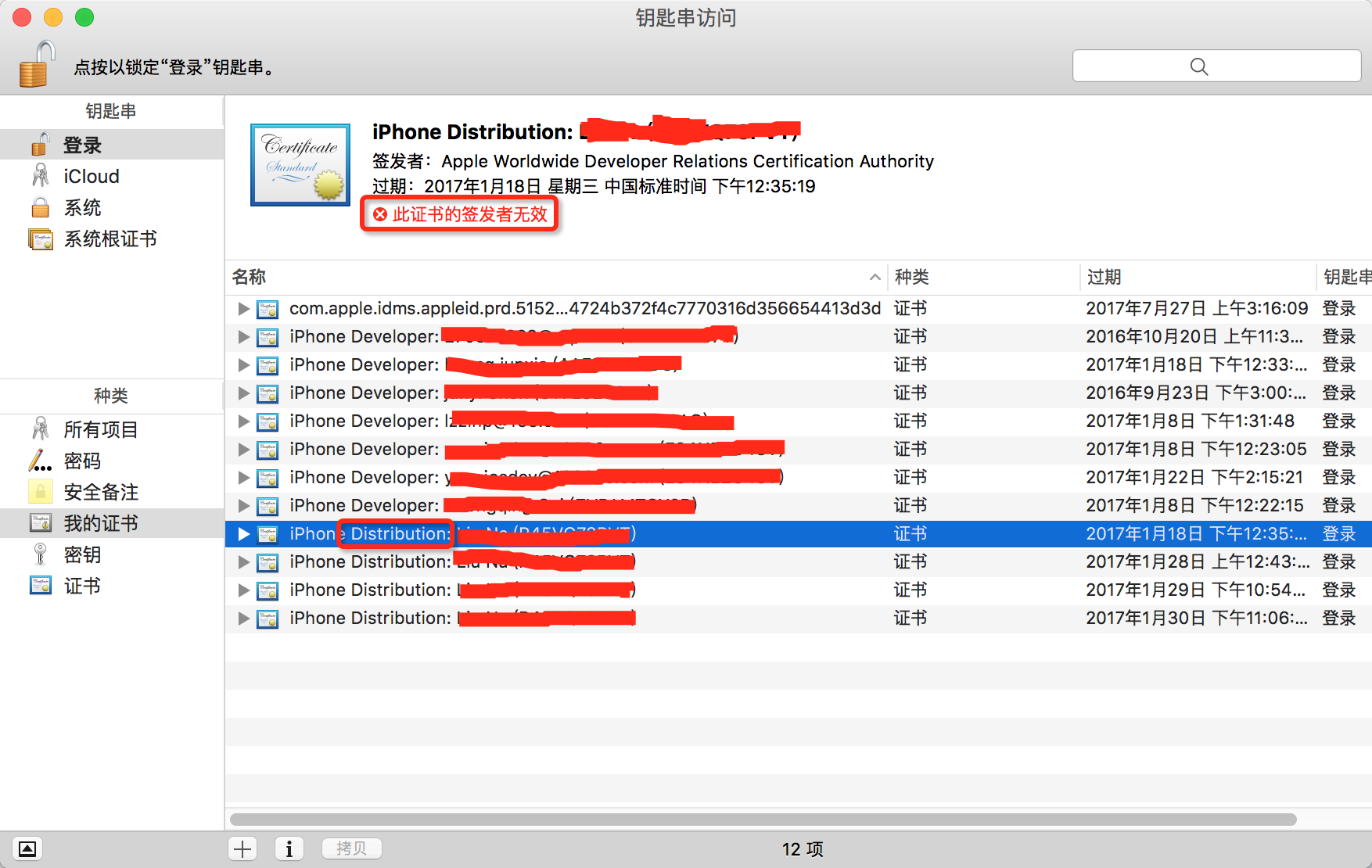The width and height of the screenshot is (1372, 868).
Task: Select the 我的证书 category
Action: [x=112, y=523]
